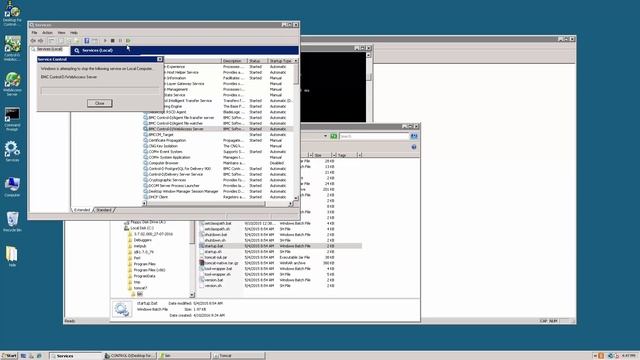Screen dimensions: 640x360
Task: Click the Show/Hide Console Tree toolbar icon
Action: click(51, 41)
